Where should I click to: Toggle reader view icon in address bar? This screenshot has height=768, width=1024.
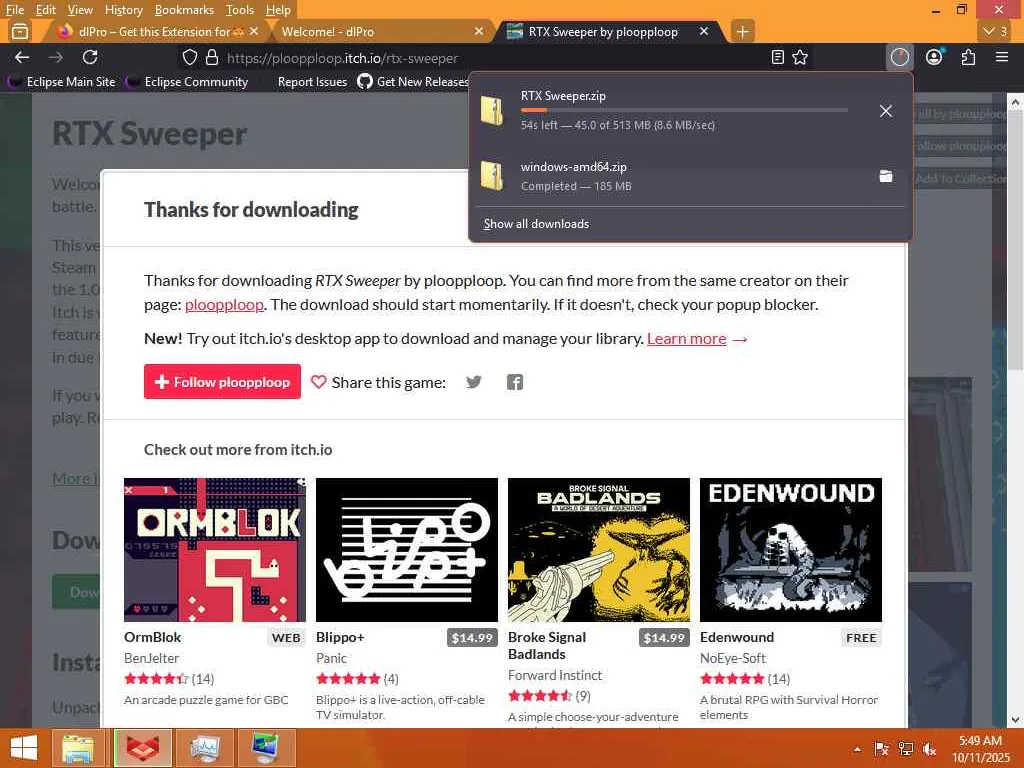[777, 57]
